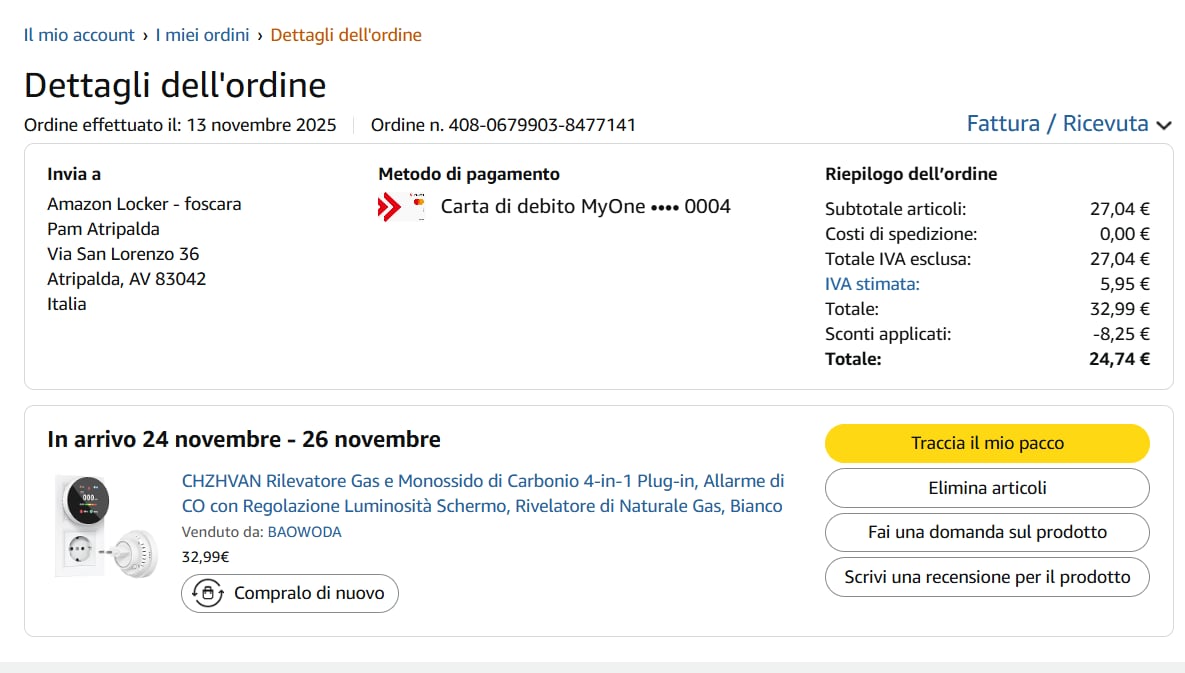Navigate to I miei ordini breadcrumb

point(202,35)
